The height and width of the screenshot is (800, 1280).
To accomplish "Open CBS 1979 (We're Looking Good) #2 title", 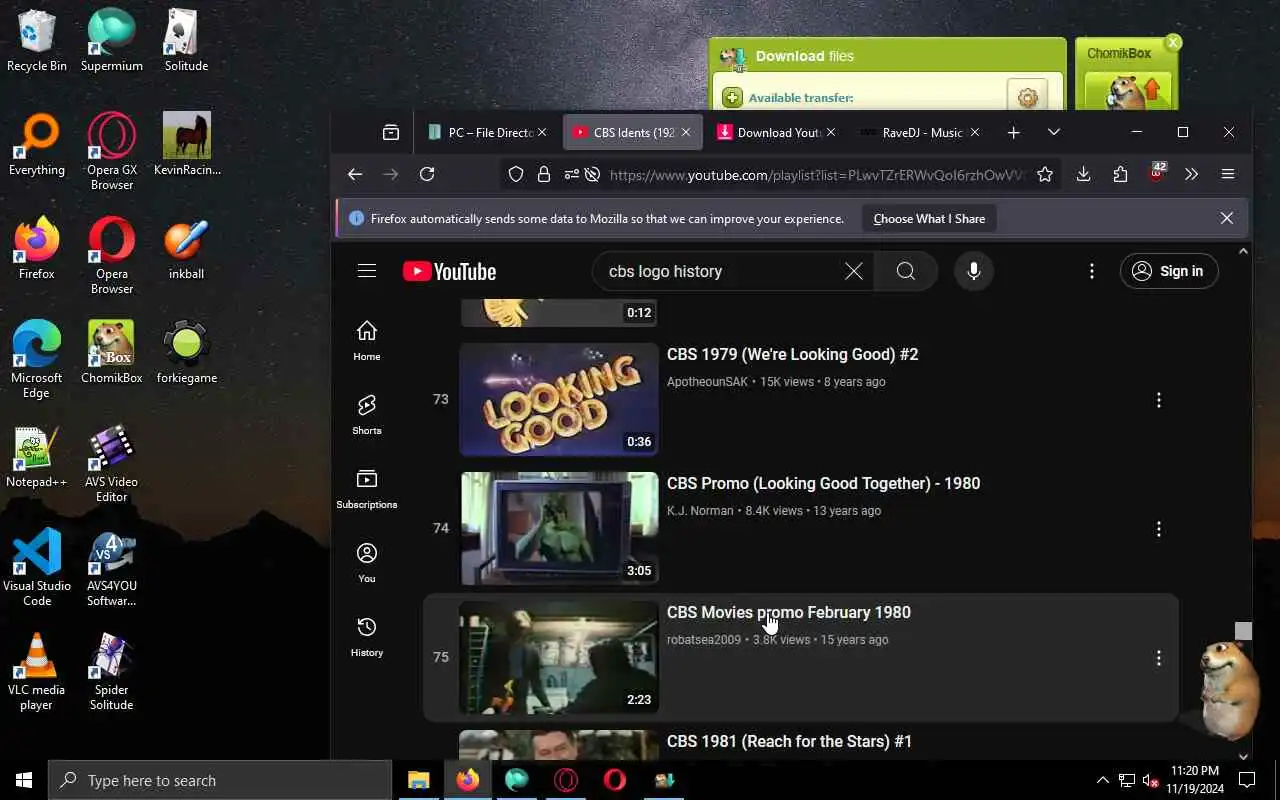I will [792, 354].
